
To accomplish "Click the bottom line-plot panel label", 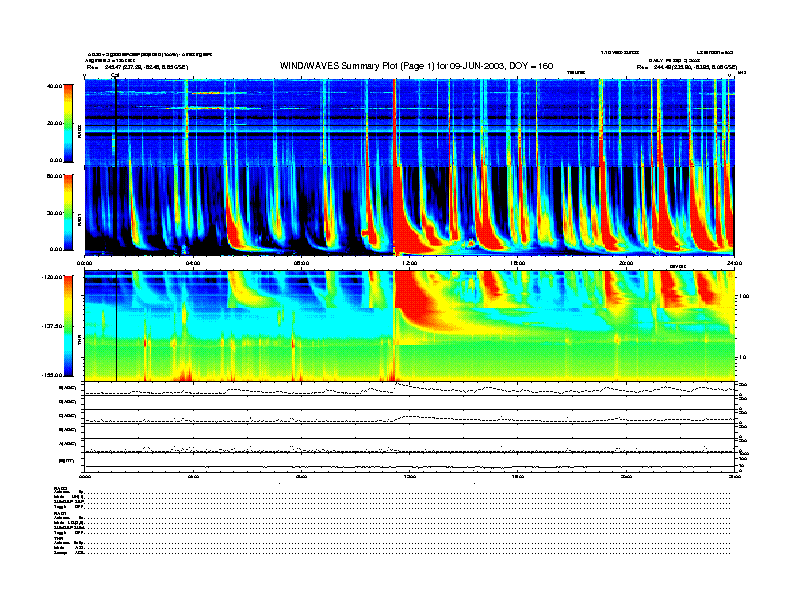I will (66, 461).
